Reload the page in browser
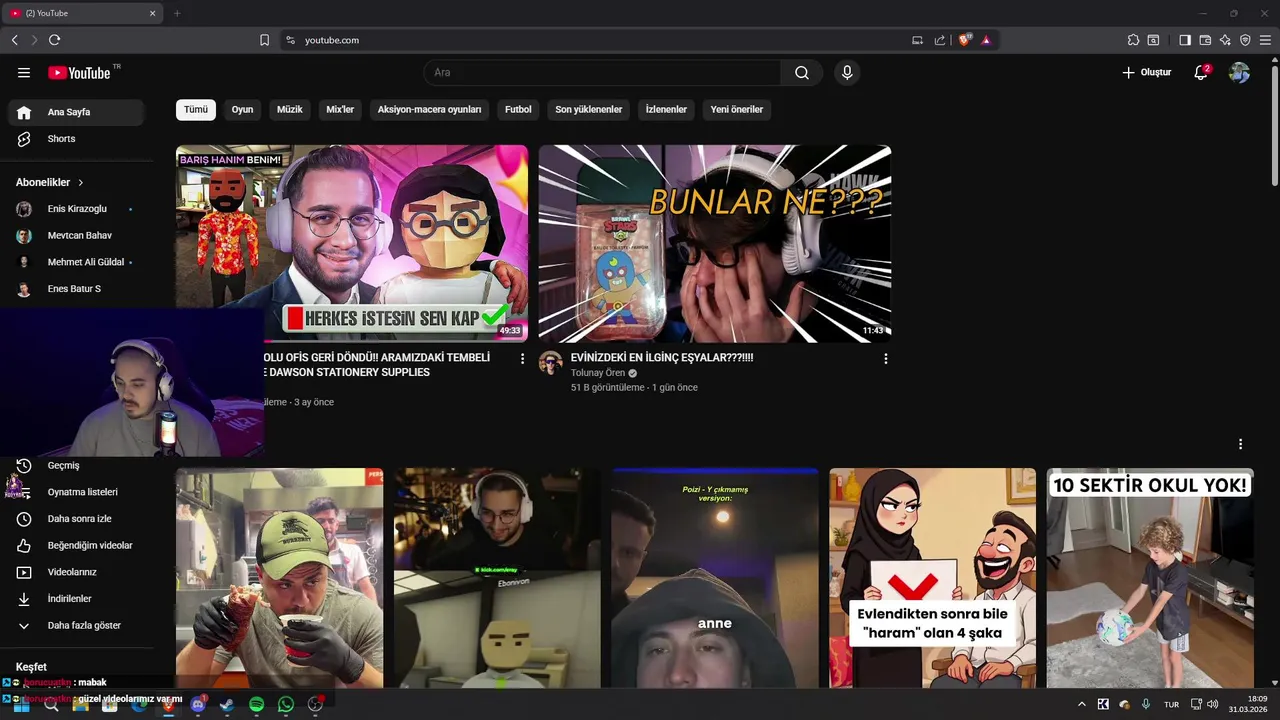 pyautogui.click(x=54, y=40)
